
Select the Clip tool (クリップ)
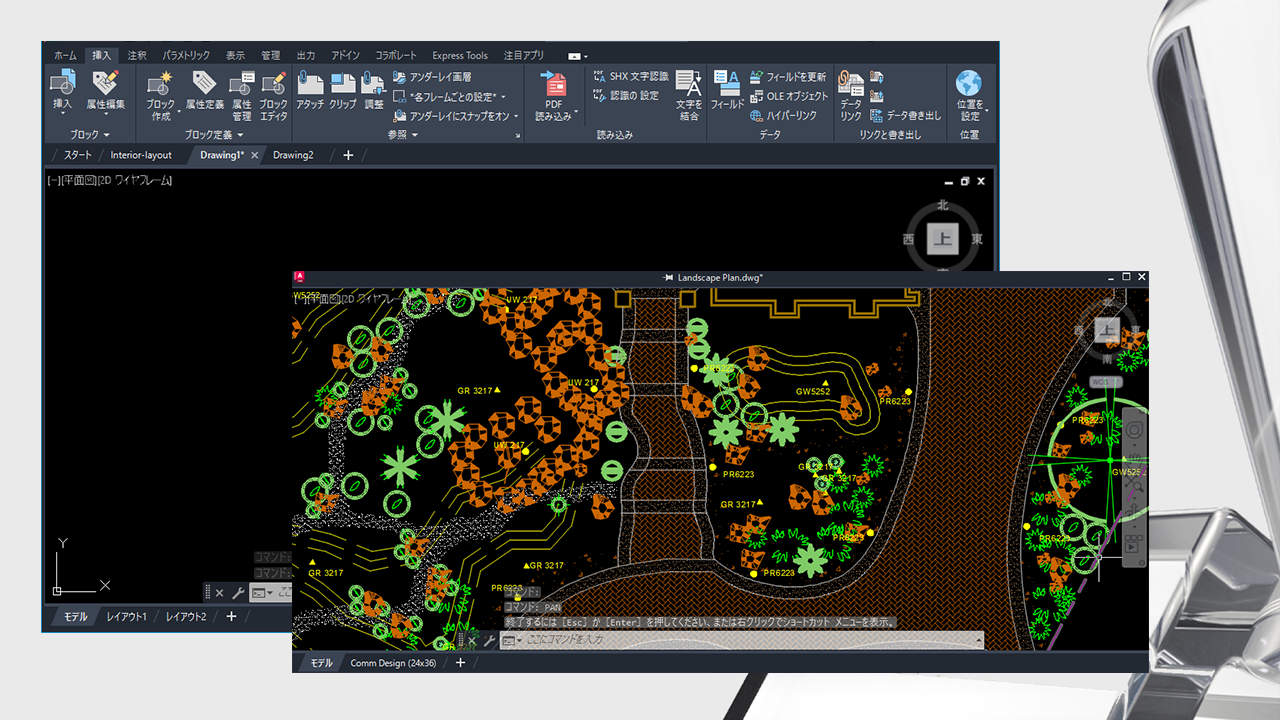(x=344, y=90)
